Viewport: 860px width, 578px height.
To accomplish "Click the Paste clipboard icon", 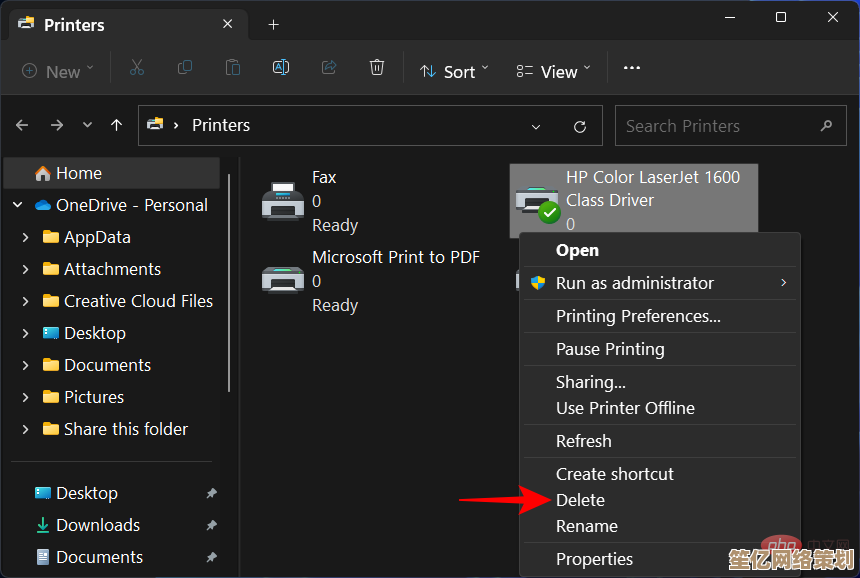I will pyautogui.click(x=233, y=68).
